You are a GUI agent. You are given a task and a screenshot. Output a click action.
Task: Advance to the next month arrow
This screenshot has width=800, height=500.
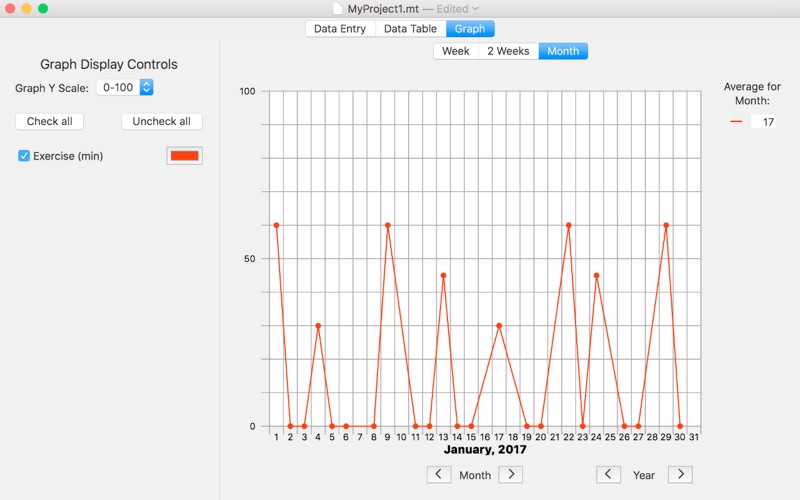tap(511, 474)
